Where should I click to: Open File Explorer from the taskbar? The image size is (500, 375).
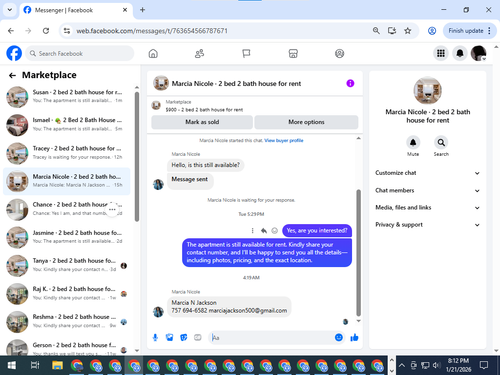click(57, 365)
